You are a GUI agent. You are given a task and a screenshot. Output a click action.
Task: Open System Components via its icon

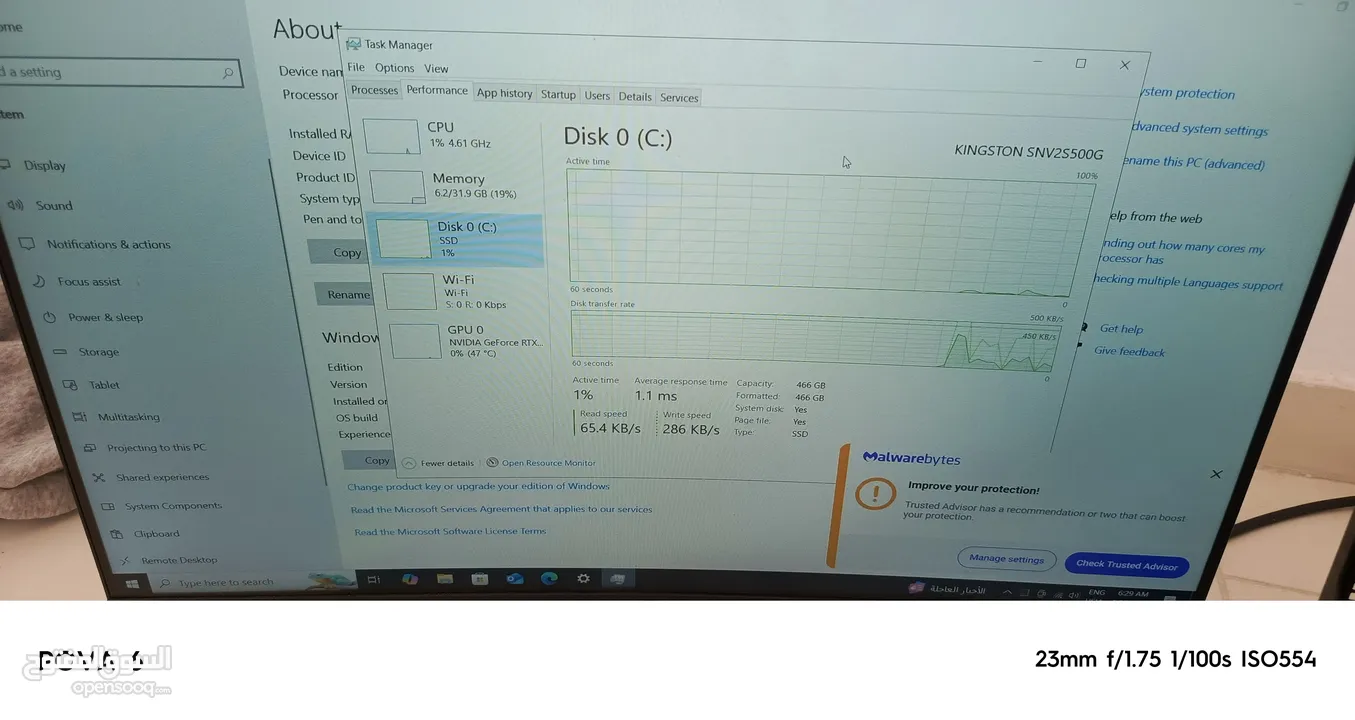[x=107, y=506]
